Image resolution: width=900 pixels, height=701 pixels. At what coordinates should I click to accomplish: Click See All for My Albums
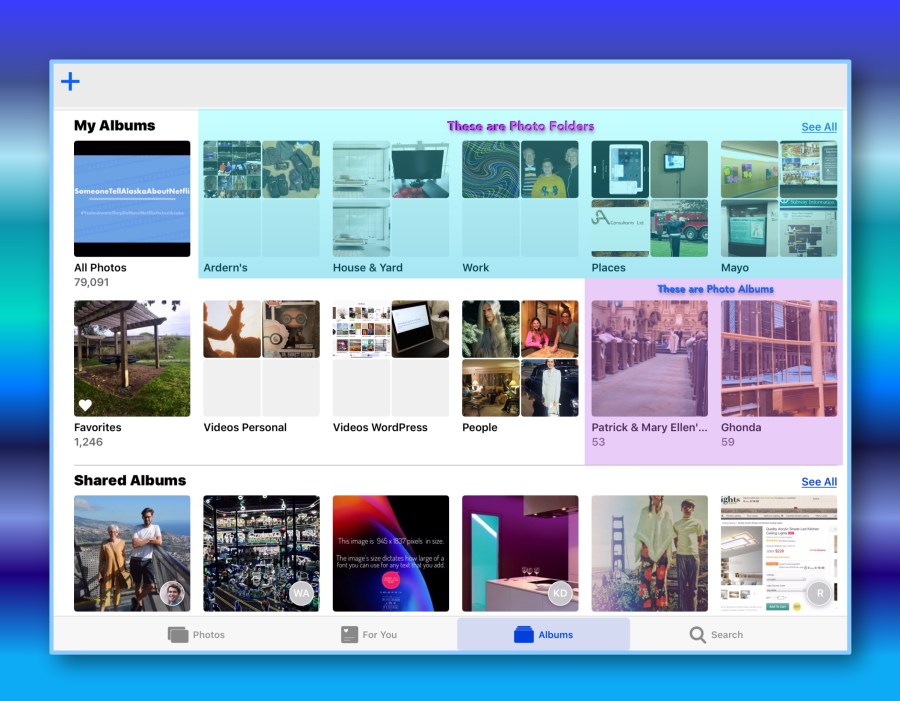819,127
